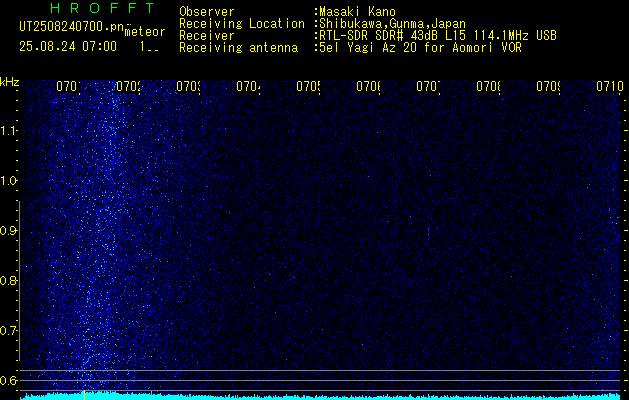Select the filename UT2508240700.pn text

point(71,27)
